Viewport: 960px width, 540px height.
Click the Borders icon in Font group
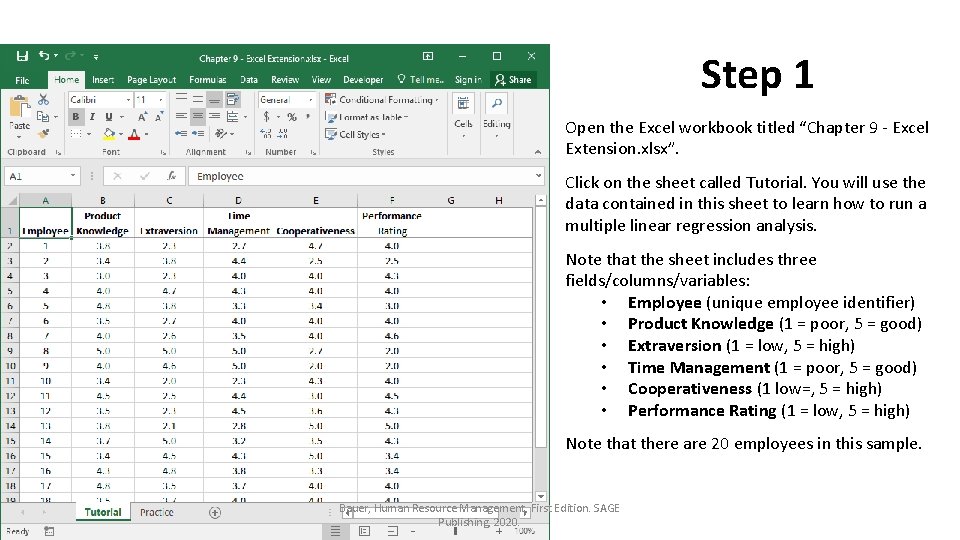coord(76,133)
